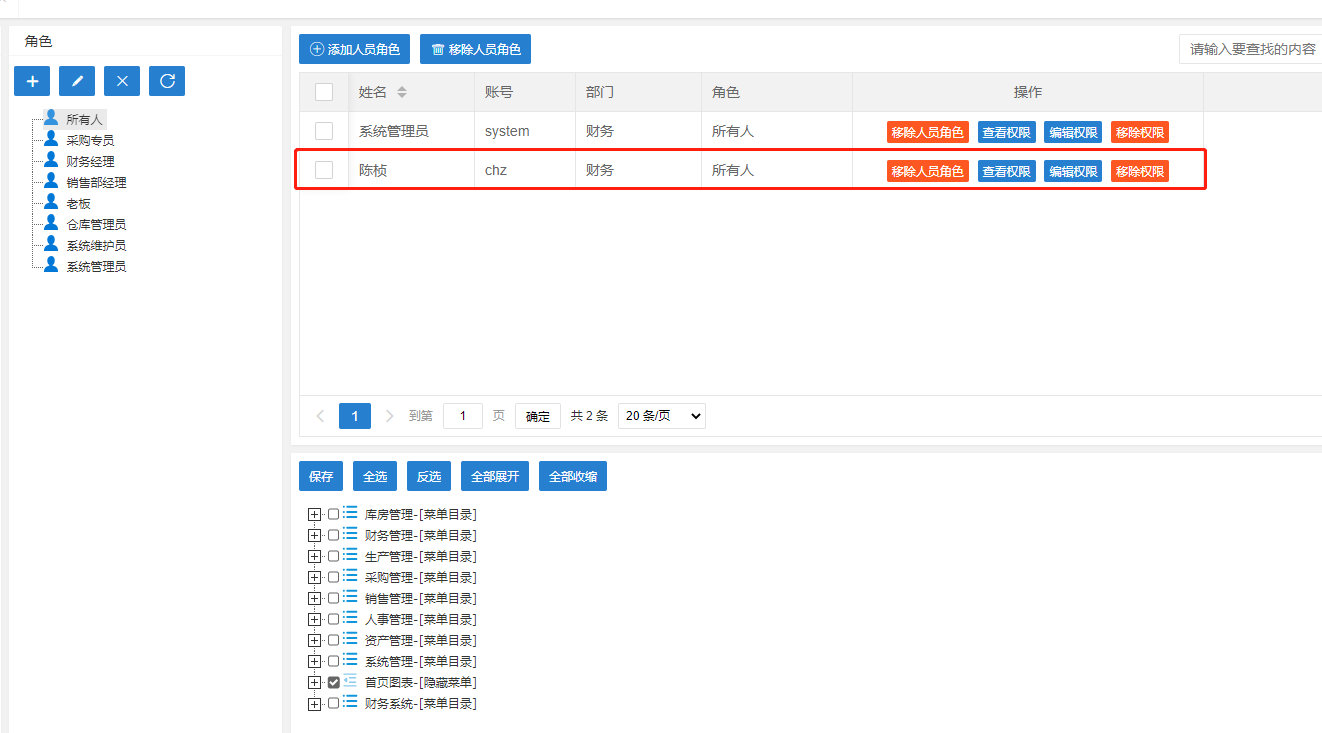Click the X delete role icon

pos(122,81)
